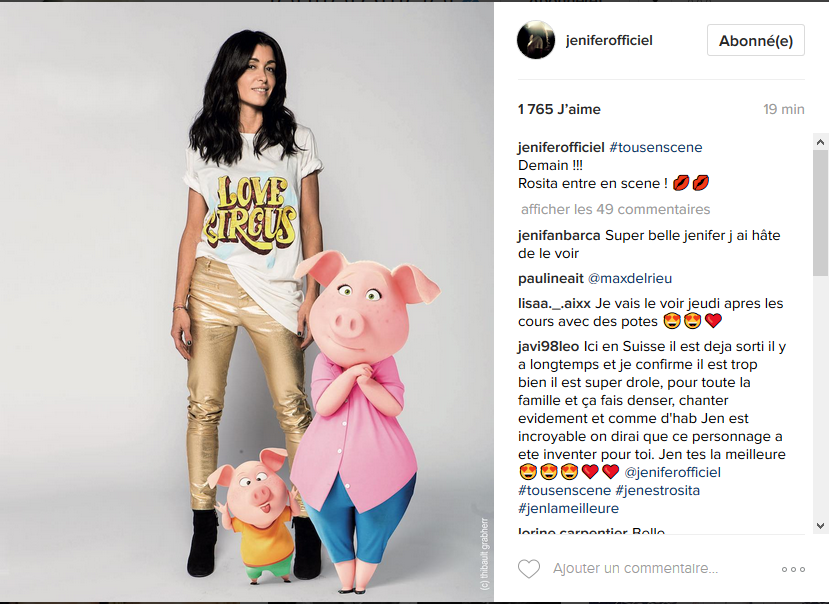This screenshot has height=604, width=829.
Task: Open paulineait commenter profile
Action: [550, 278]
